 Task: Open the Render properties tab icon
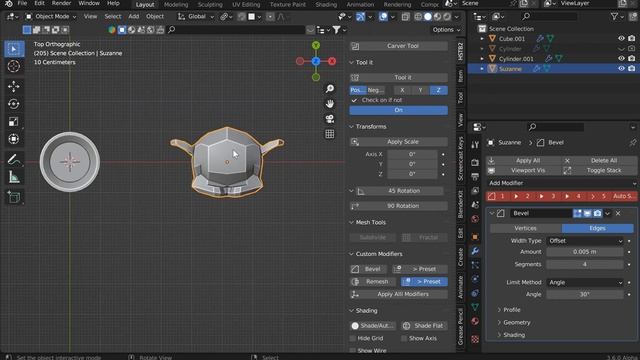point(475,162)
